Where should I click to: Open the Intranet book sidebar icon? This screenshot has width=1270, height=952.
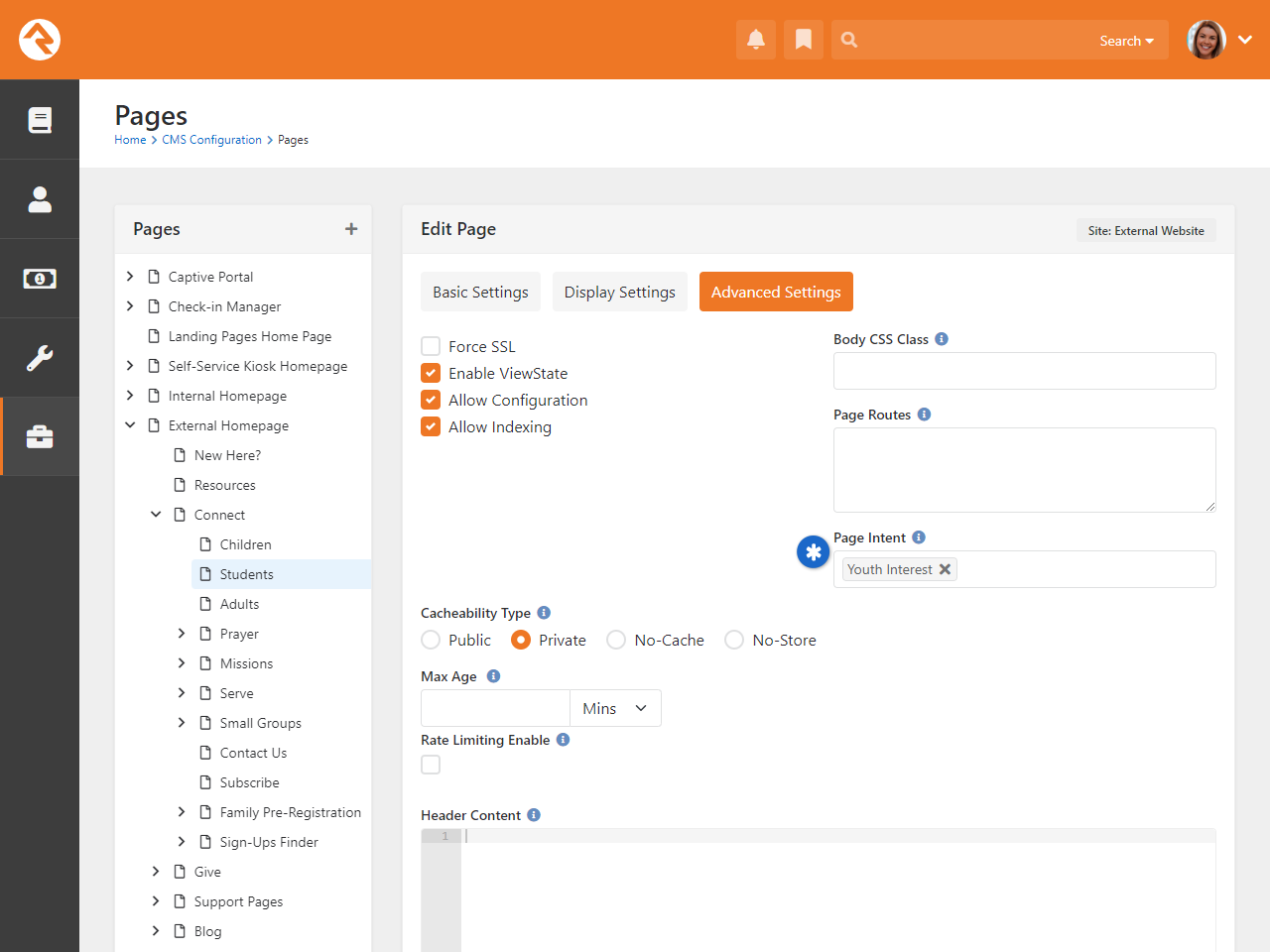pyautogui.click(x=40, y=120)
